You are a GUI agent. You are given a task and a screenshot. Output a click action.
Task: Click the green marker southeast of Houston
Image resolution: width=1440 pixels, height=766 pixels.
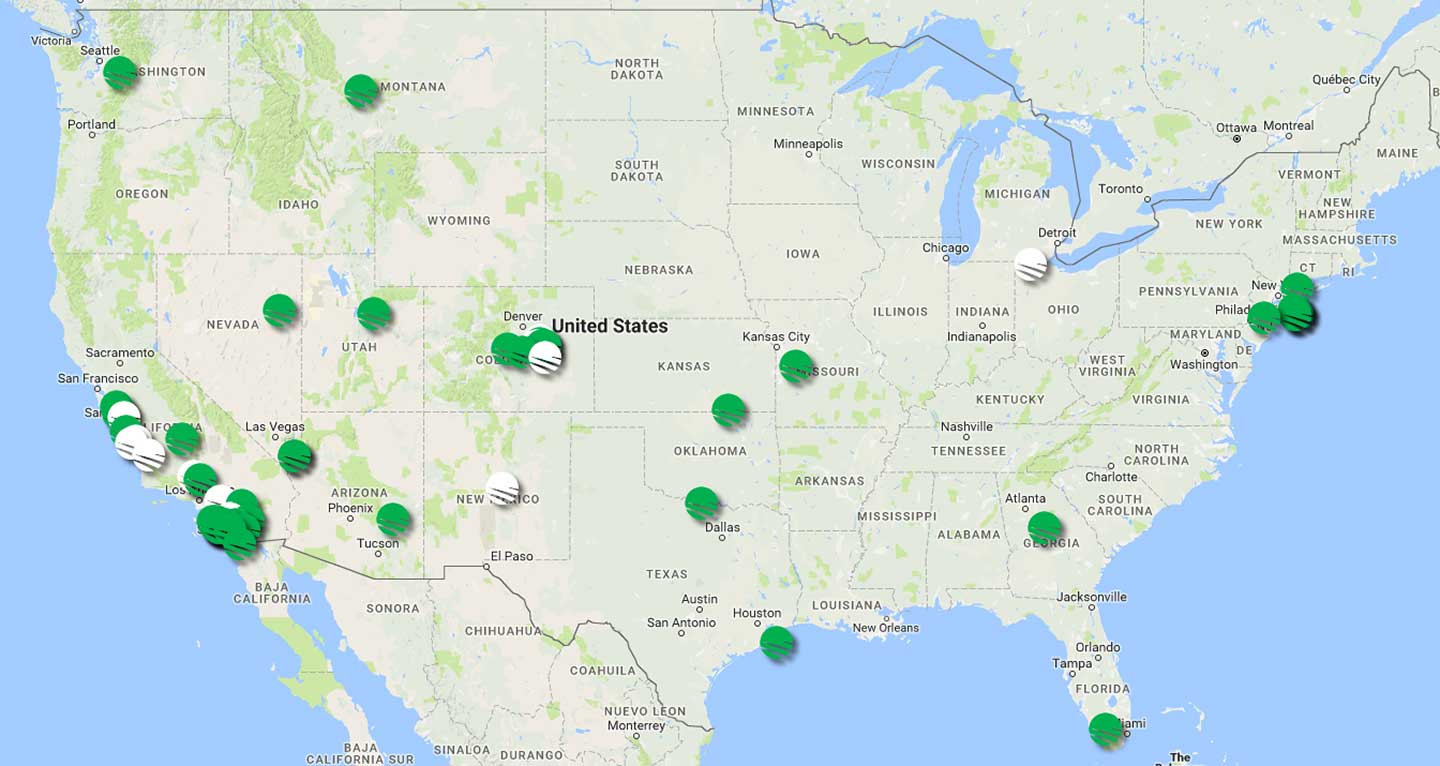pos(776,642)
